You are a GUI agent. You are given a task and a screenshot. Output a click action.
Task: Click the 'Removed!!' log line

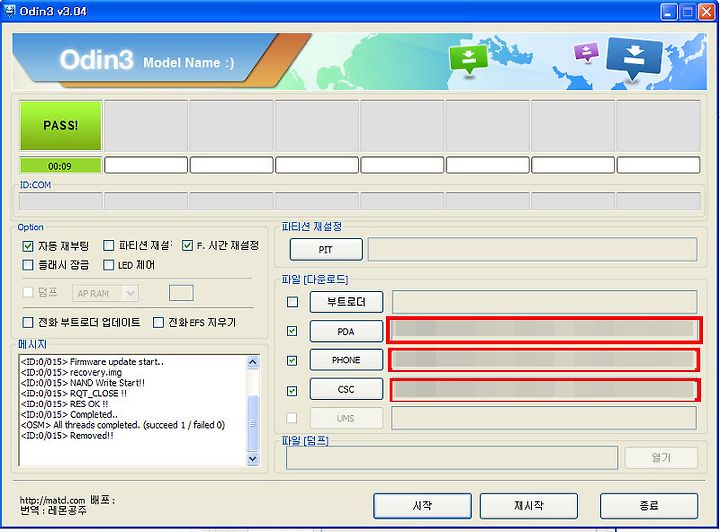pos(67,436)
